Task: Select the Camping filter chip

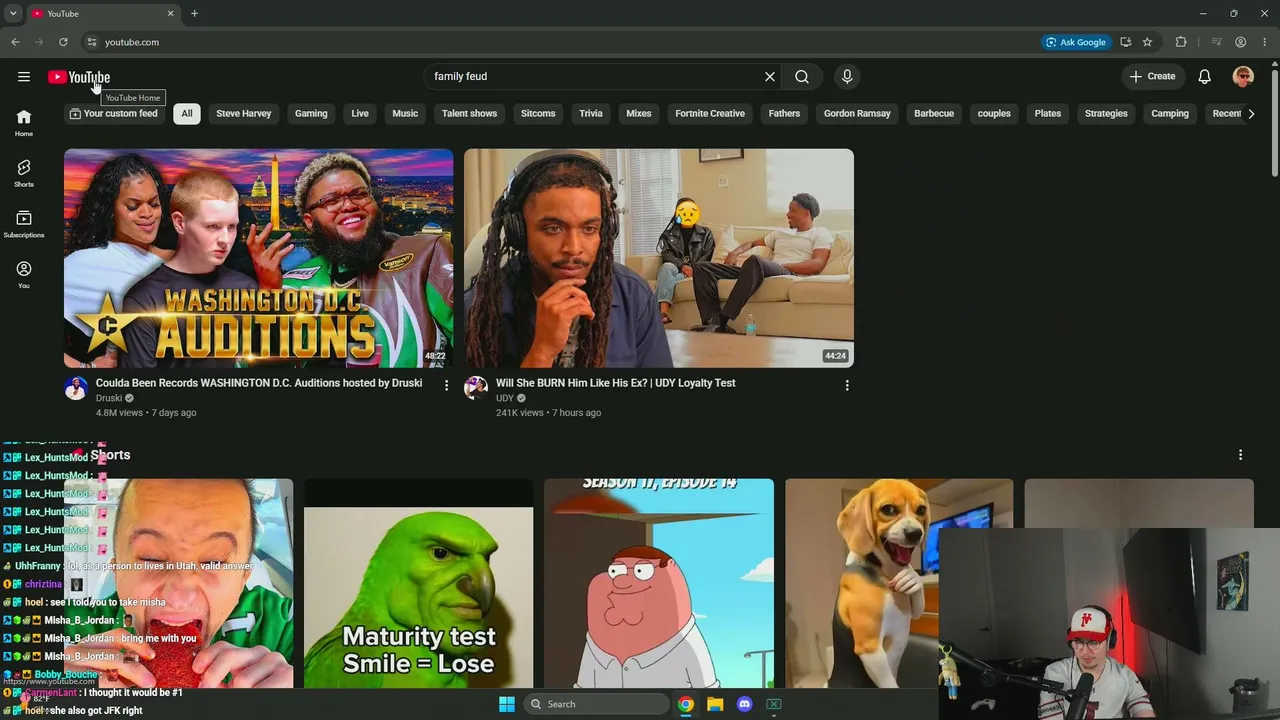Action: click(x=1170, y=114)
